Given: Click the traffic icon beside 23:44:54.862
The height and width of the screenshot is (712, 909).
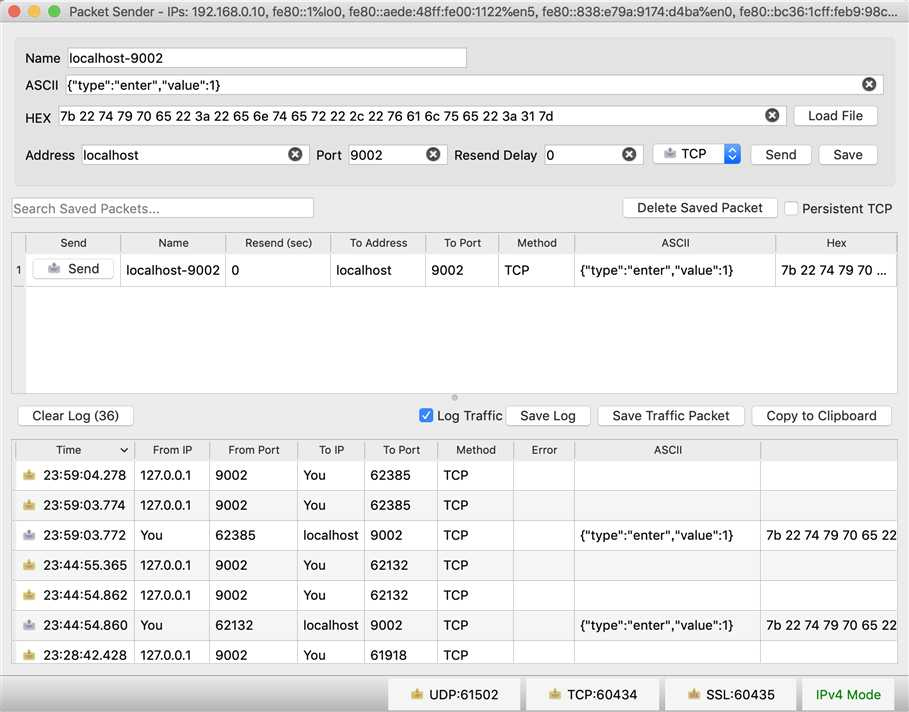Looking at the screenshot, I should [28, 595].
